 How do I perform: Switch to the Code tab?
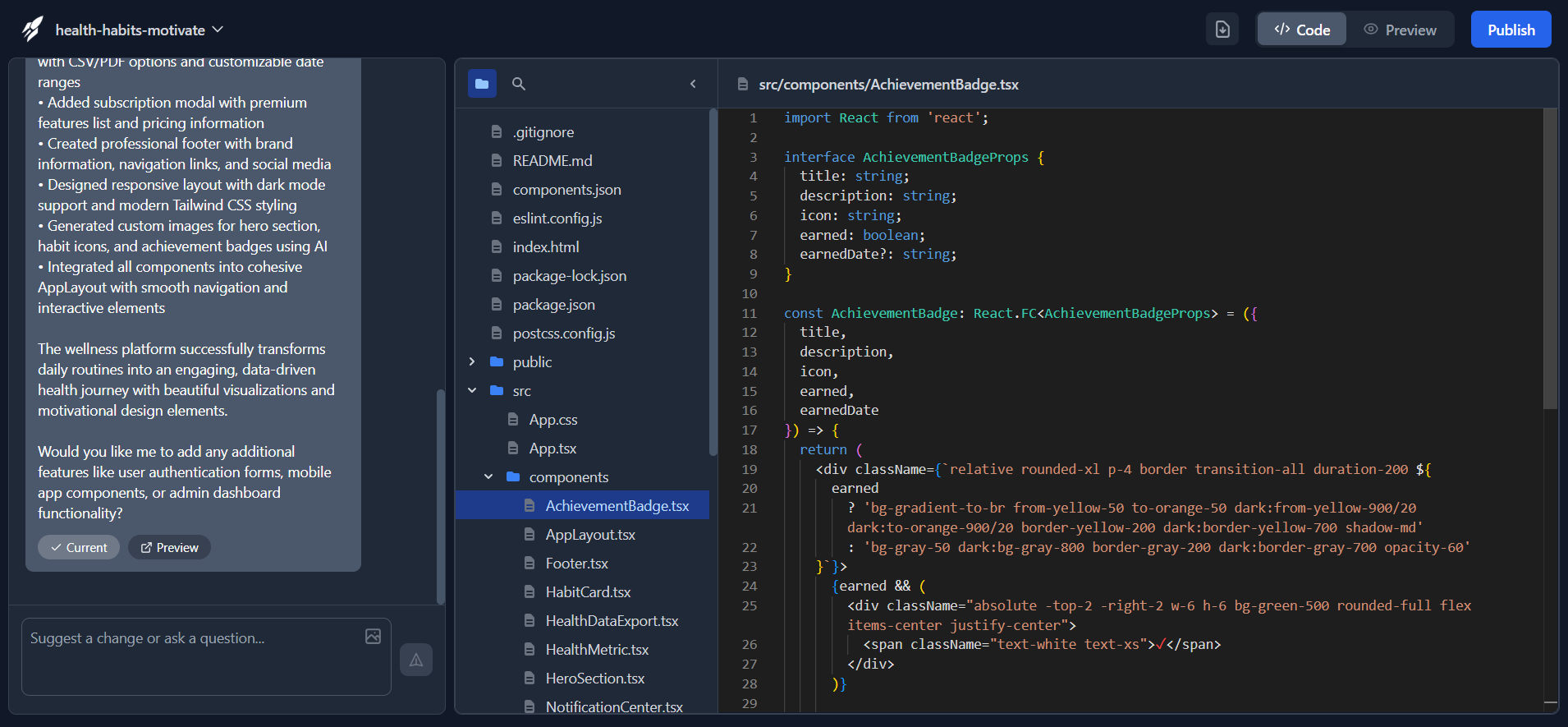pyautogui.click(x=1302, y=30)
